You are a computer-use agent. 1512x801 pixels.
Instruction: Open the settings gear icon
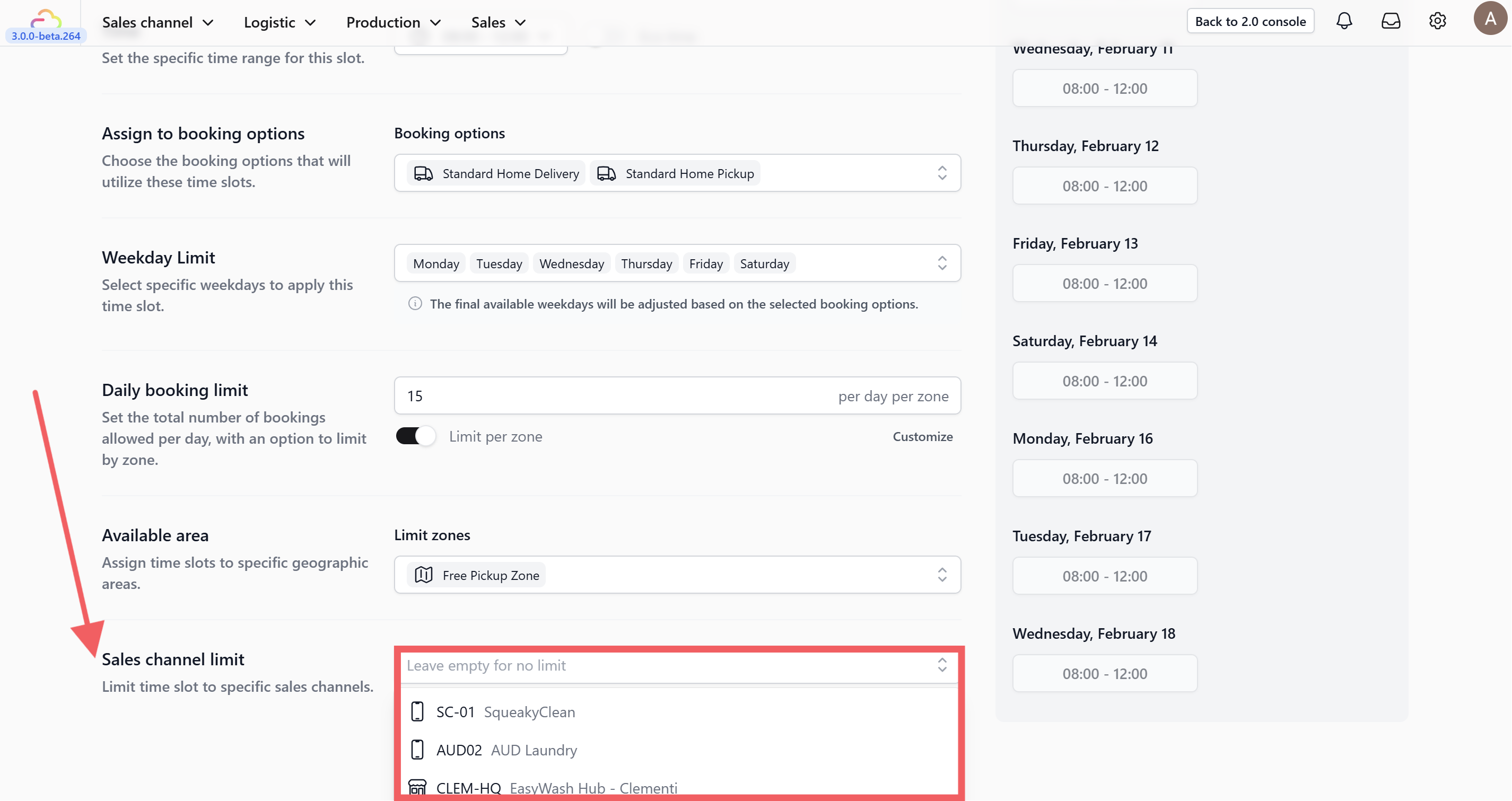tap(1437, 21)
